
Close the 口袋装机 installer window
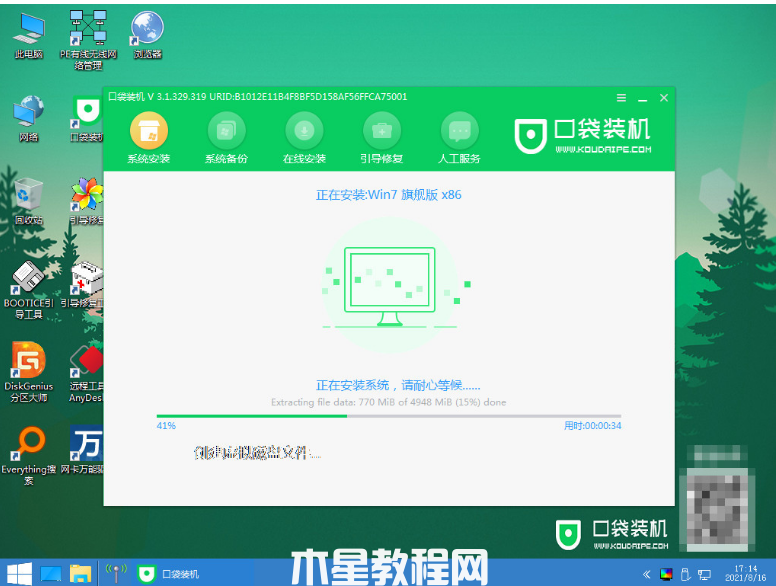click(664, 98)
